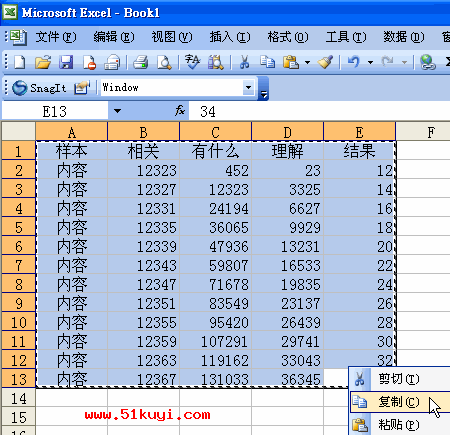The image size is (450, 435).
Task: Save the workbook using the floppy disk icon
Action: pos(66,62)
